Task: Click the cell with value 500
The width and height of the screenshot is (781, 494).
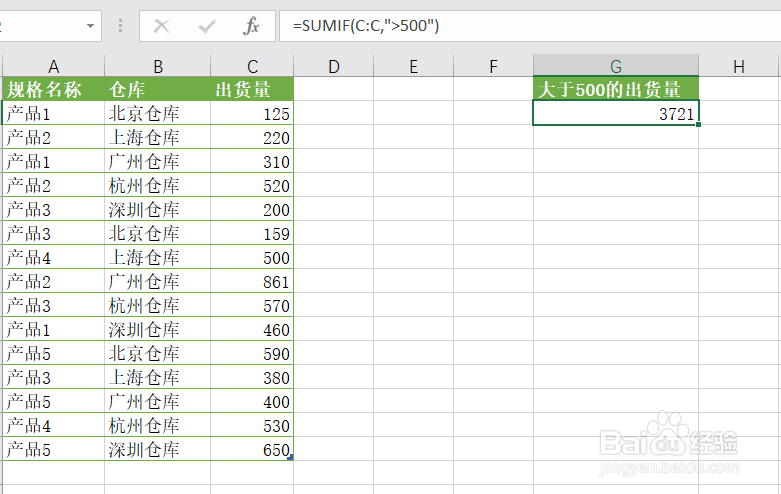Action: [x=253, y=257]
